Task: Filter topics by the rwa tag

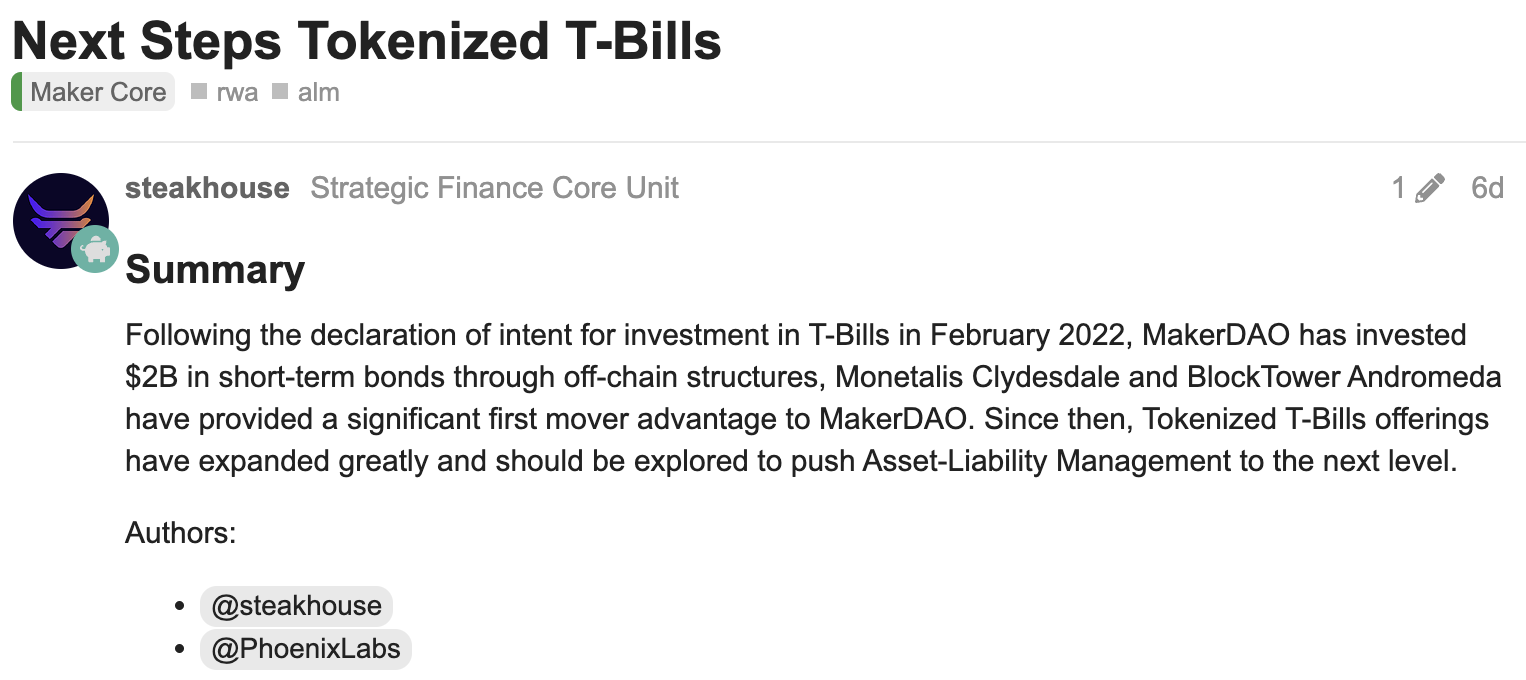Action: click(237, 92)
